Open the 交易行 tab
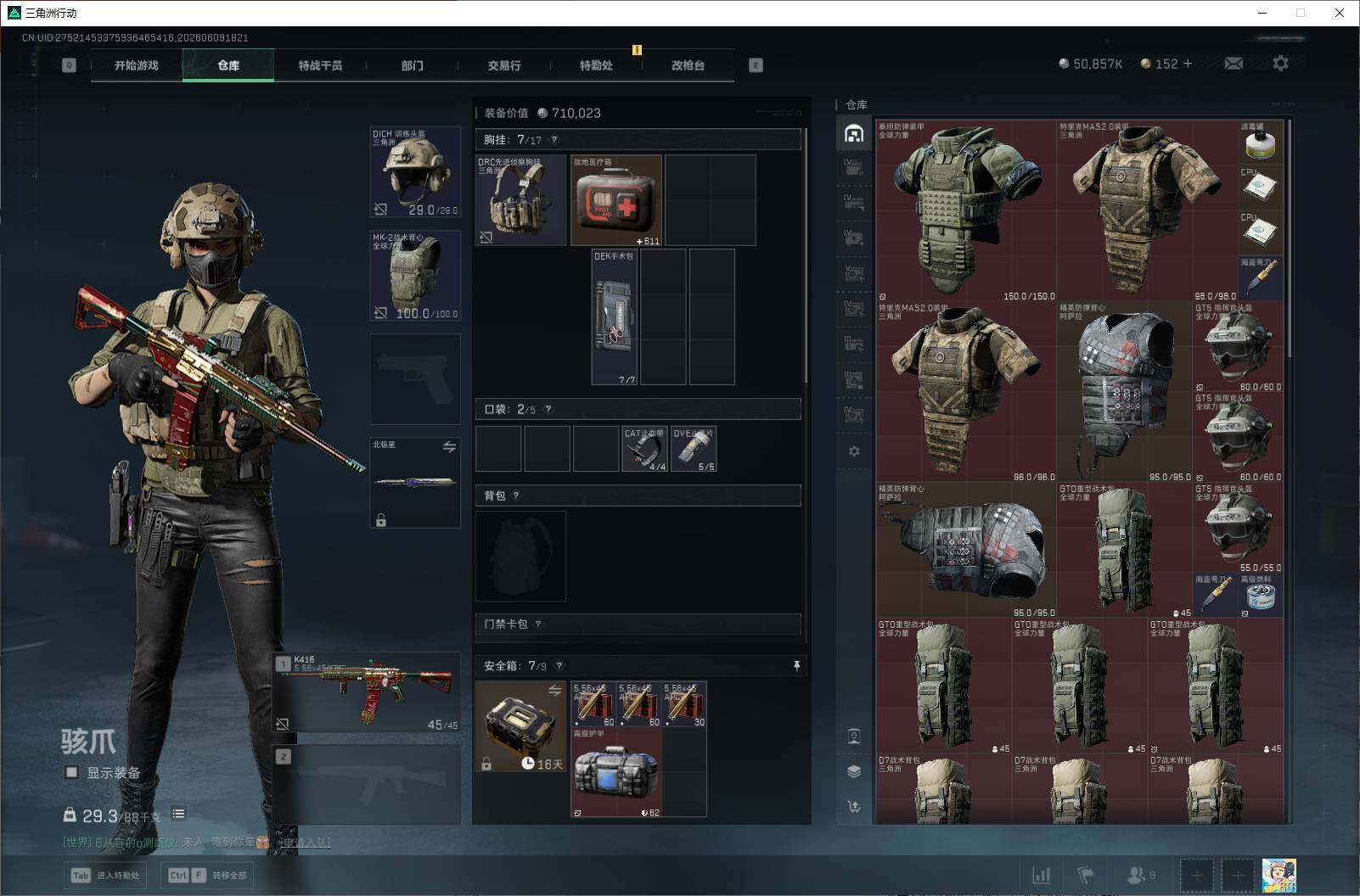This screenshot has width=1360, height=896. point(504,65)
